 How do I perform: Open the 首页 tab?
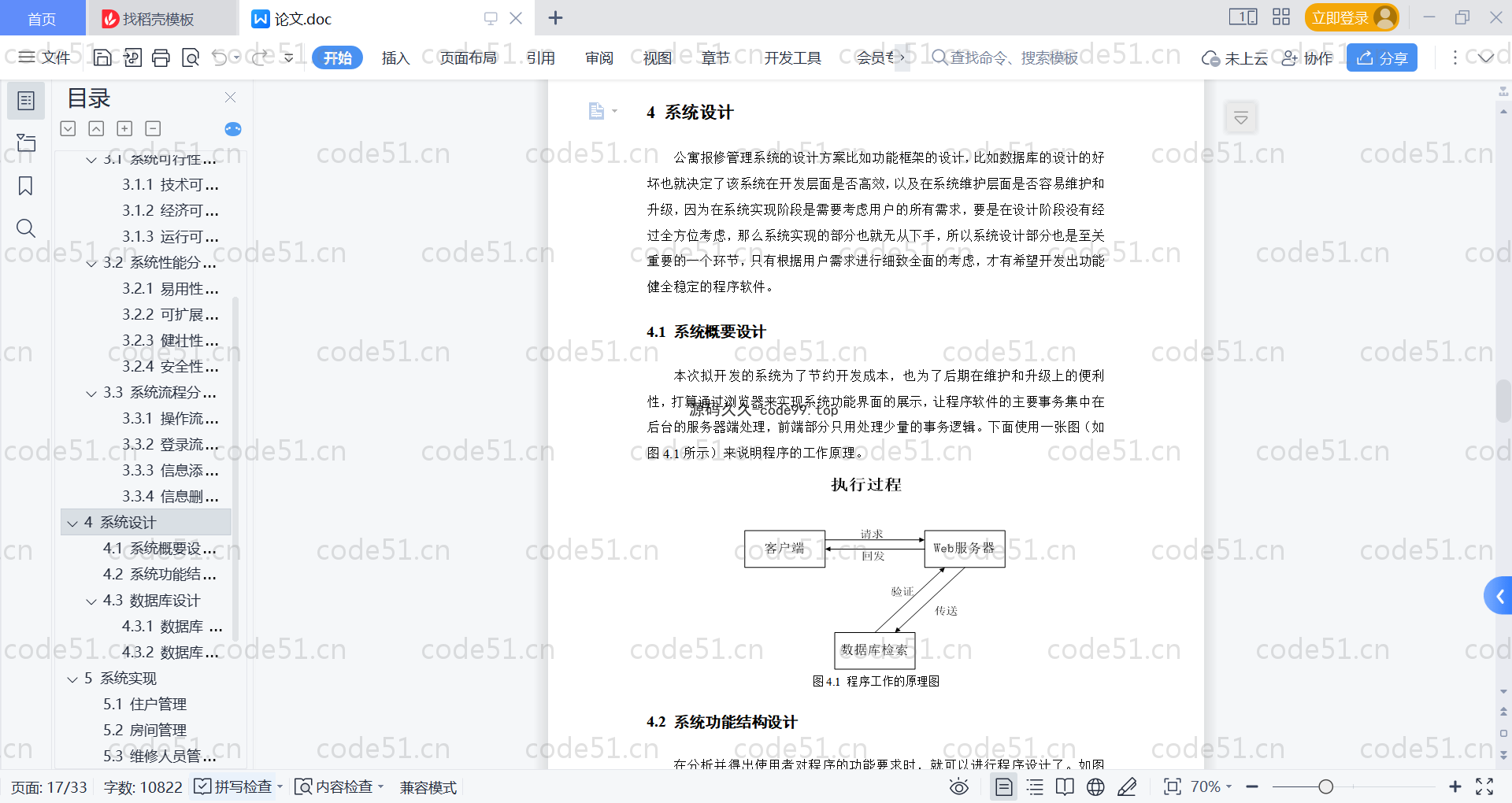click(x=42, y=18)
